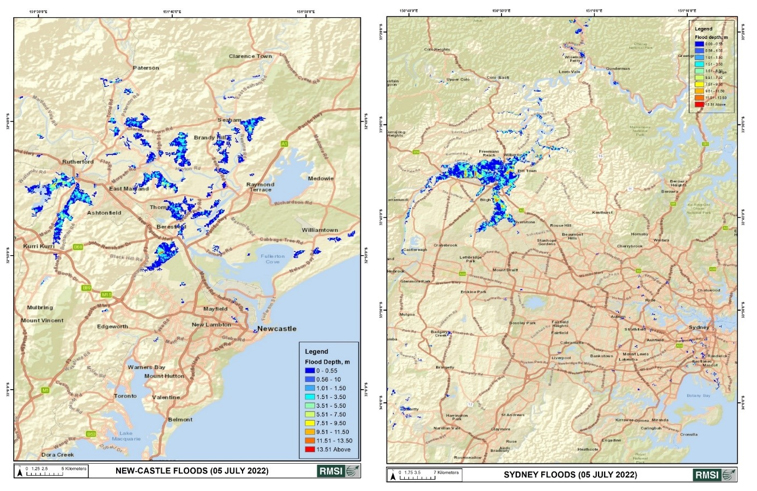The width and height of the screenshot is (757, 491).
Task: Select the Newcastle city label
Action: coord(271,329)
